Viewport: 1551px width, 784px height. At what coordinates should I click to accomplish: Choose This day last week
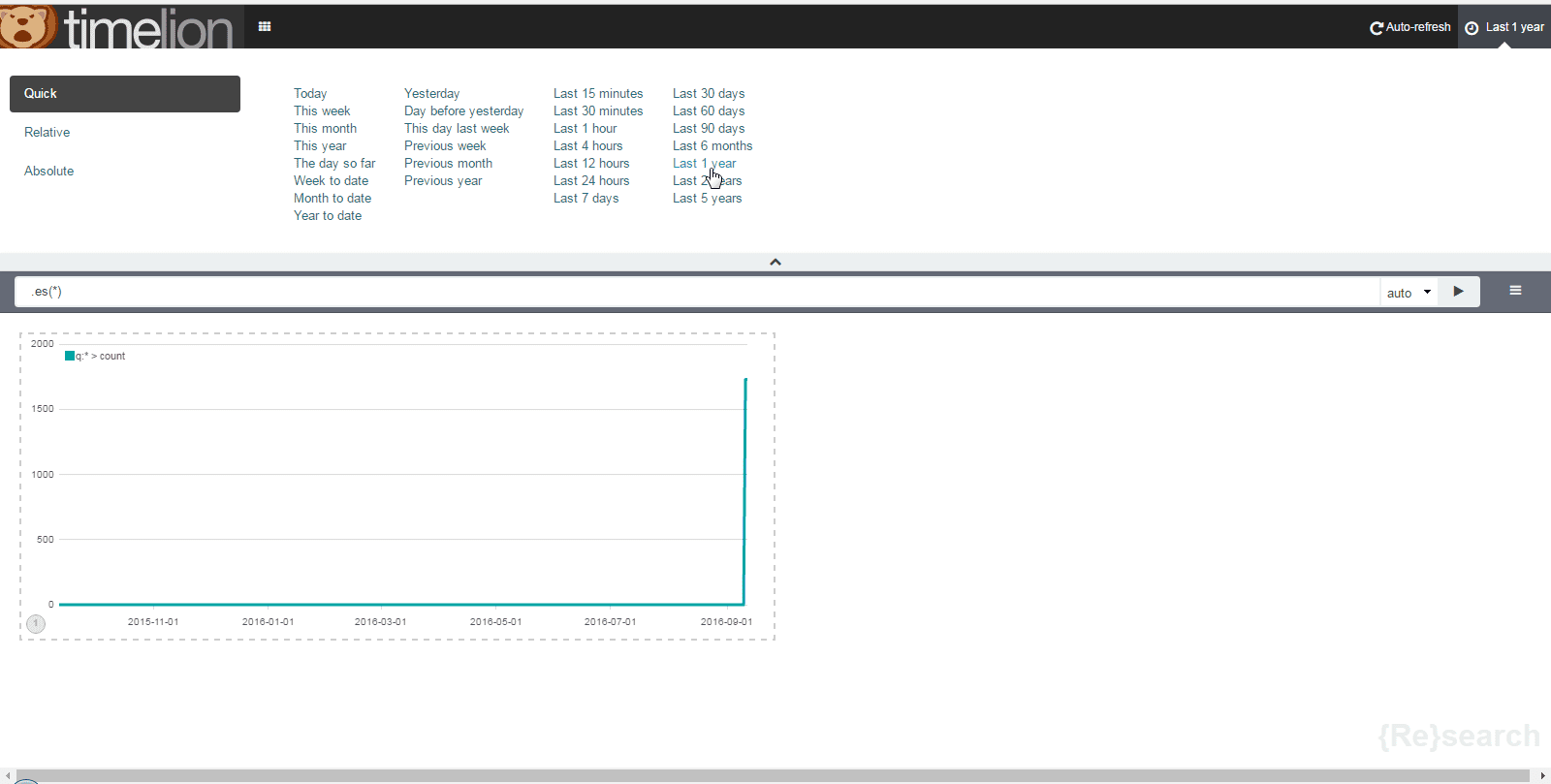457,129
